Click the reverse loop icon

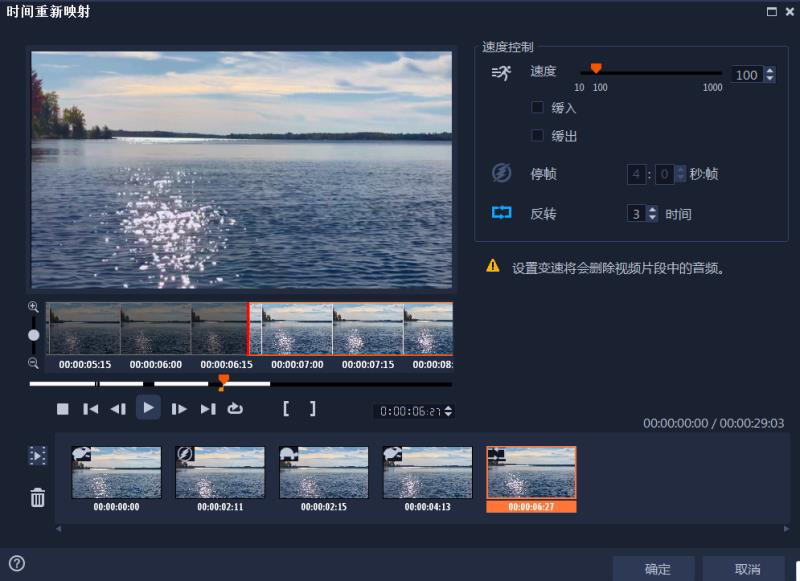click(x=502, y=212)
